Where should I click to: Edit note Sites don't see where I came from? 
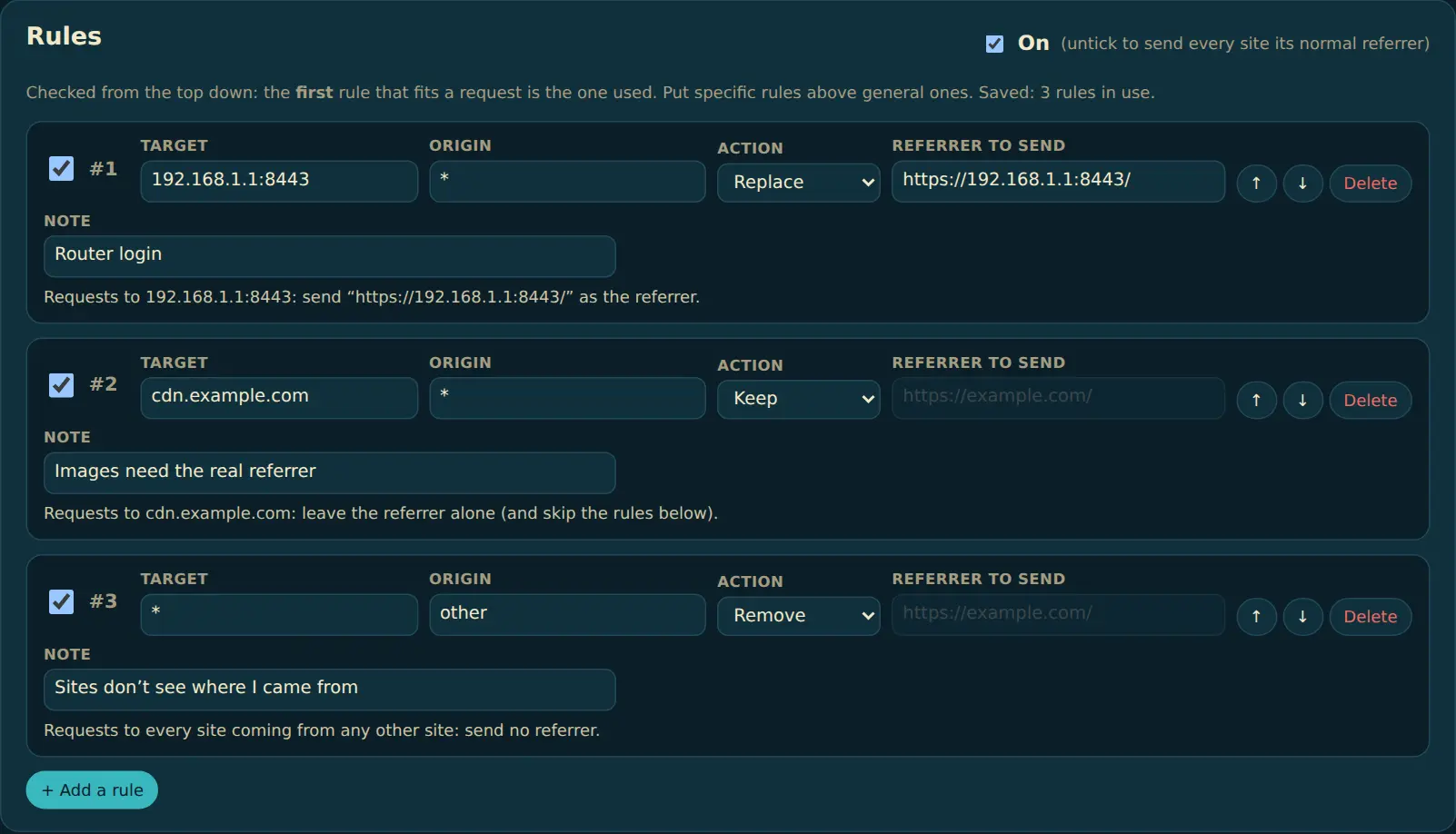[330, 690]
